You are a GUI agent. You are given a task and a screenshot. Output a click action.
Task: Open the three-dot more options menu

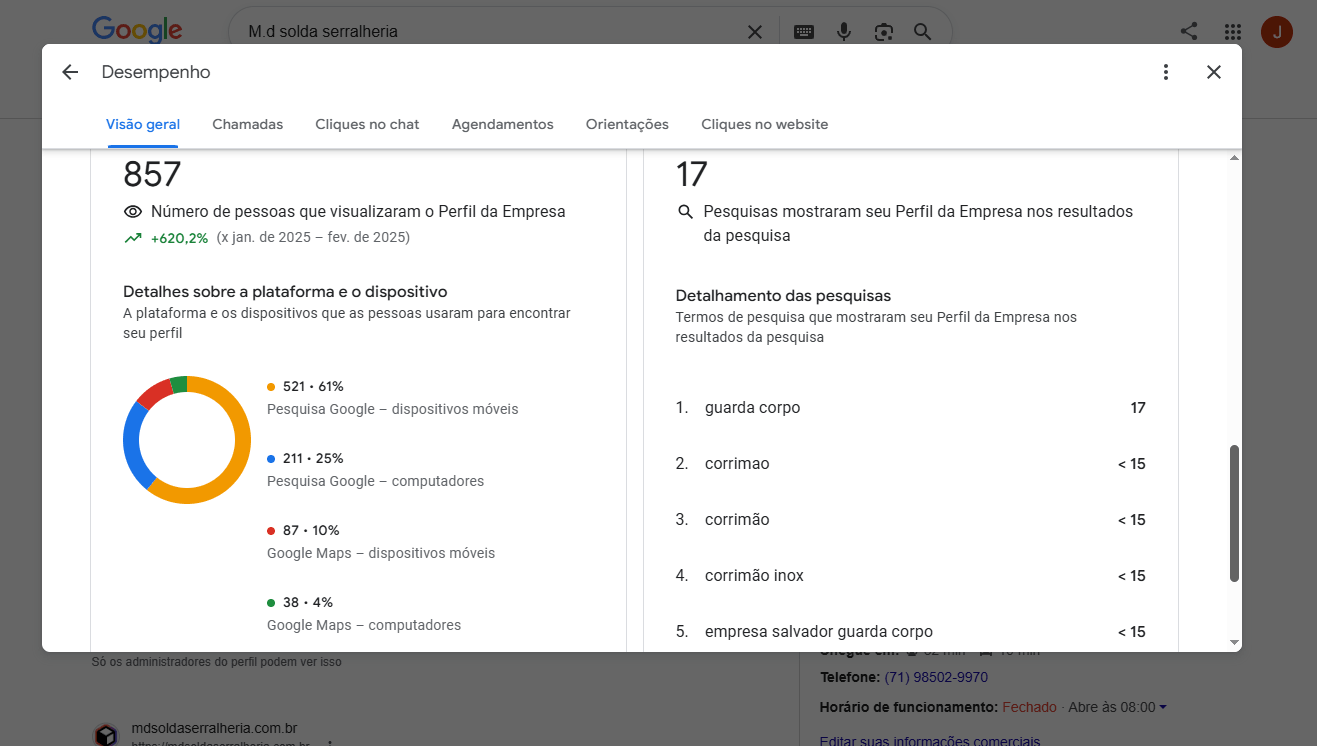[1165, 72]
